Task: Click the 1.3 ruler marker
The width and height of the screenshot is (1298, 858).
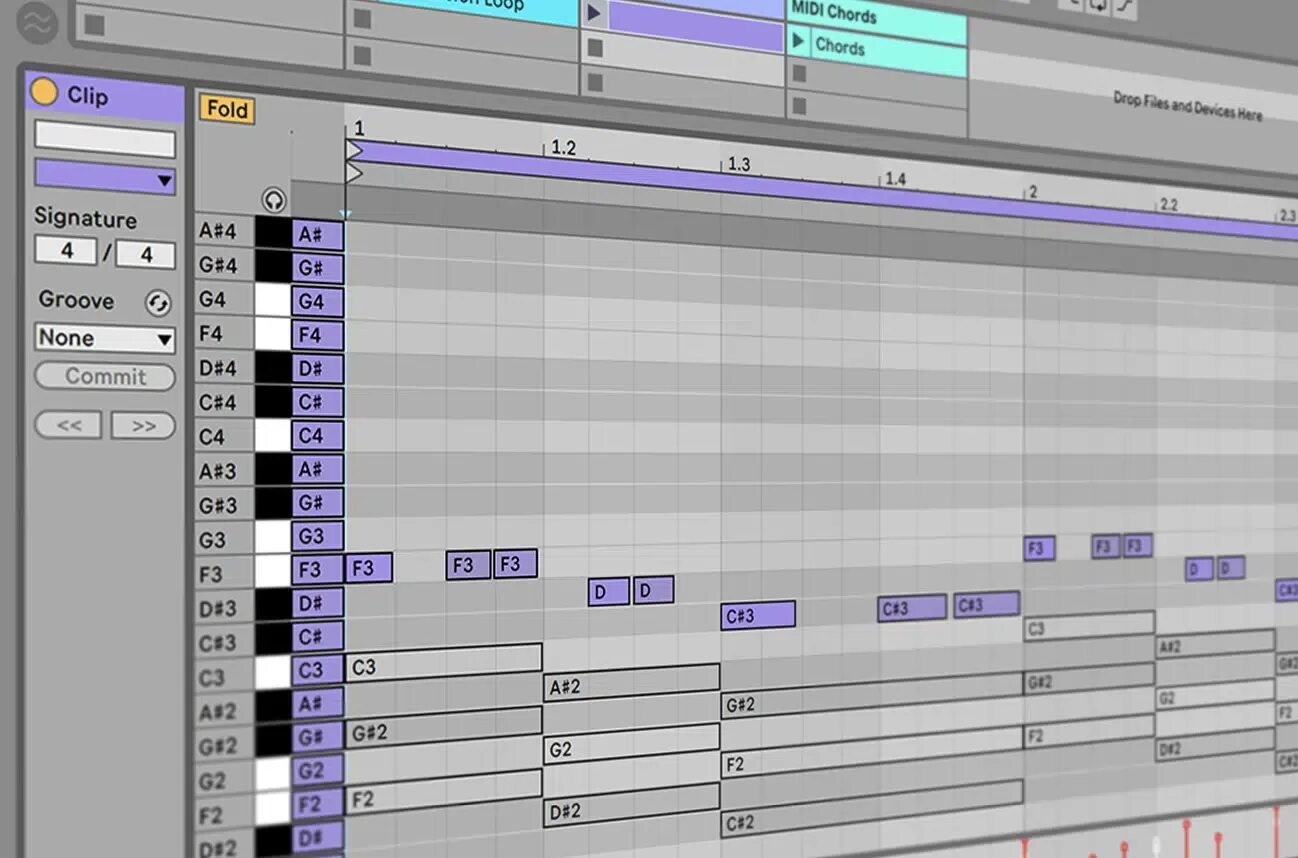Action: (738, 164)
